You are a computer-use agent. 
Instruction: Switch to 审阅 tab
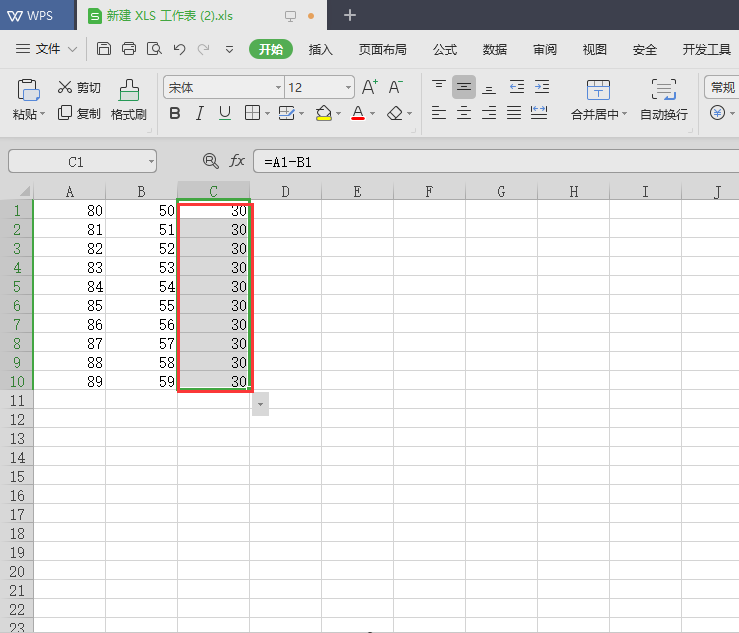545,49
